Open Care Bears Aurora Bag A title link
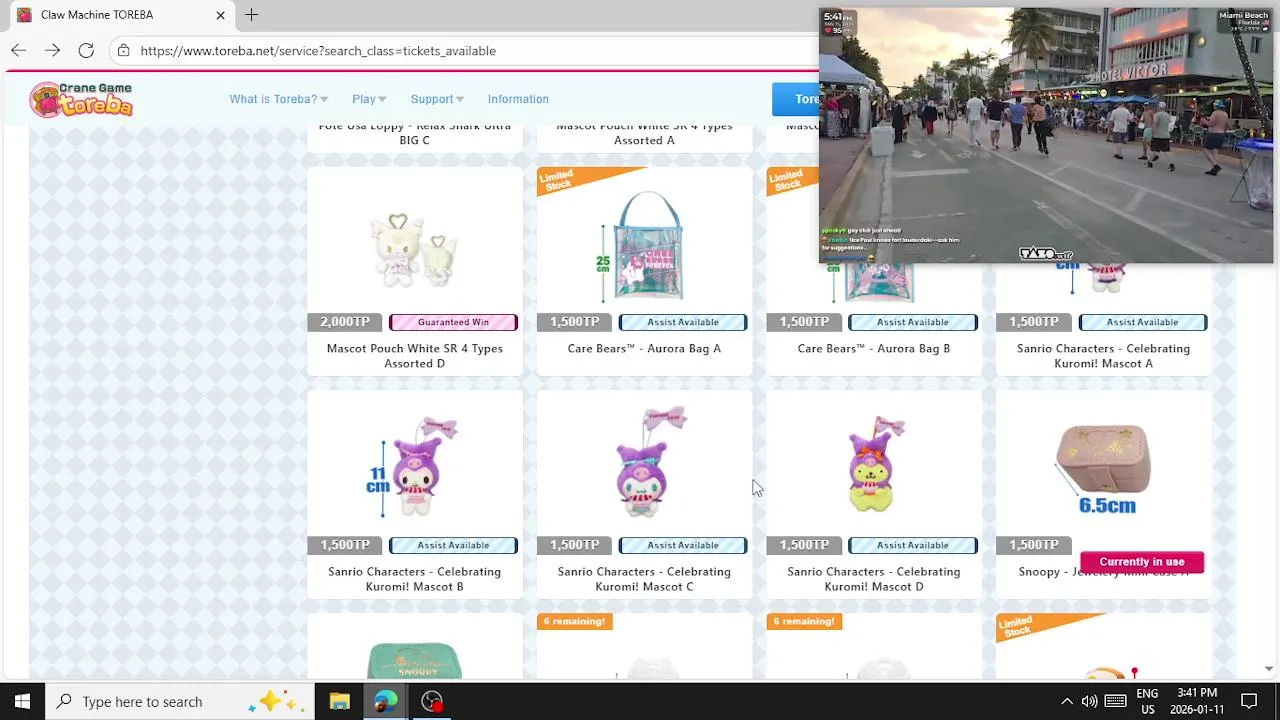This screenshot has width=1280, height=720. point(644,348)
